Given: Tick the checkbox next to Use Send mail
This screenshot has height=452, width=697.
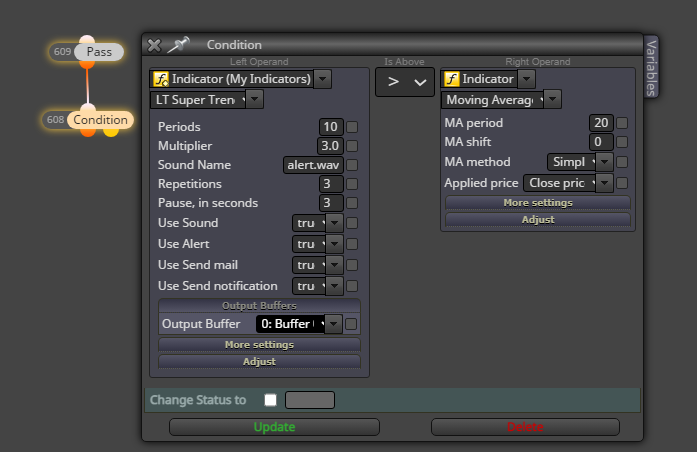Looking at the screenshot, I should (x=352, y=265).
